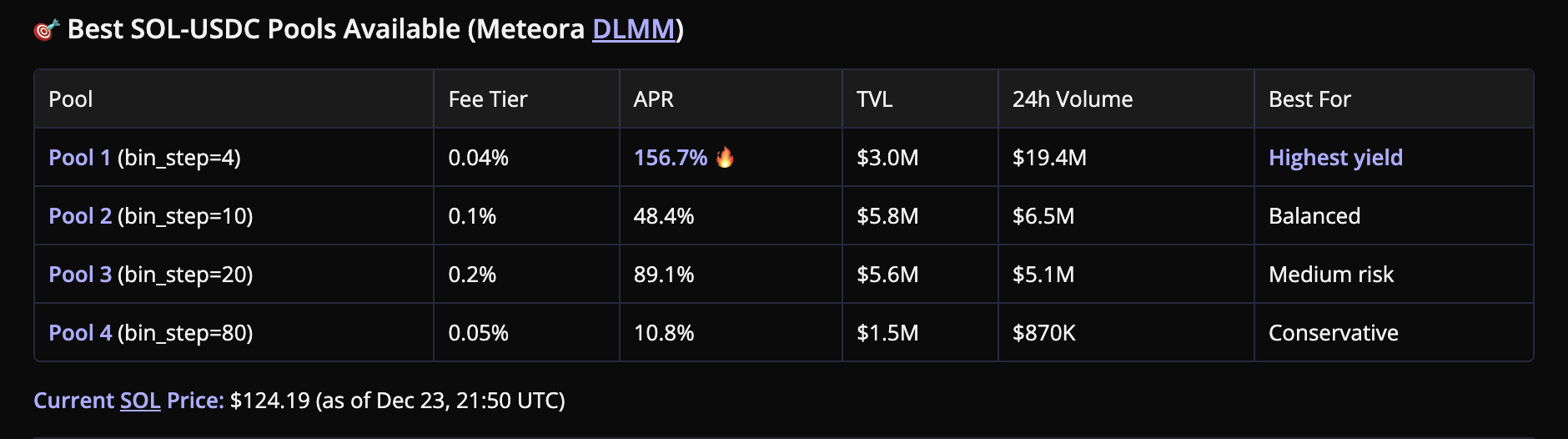Click the Pool column header
This screenshot has width=1568, height=439.
[71, 99]
